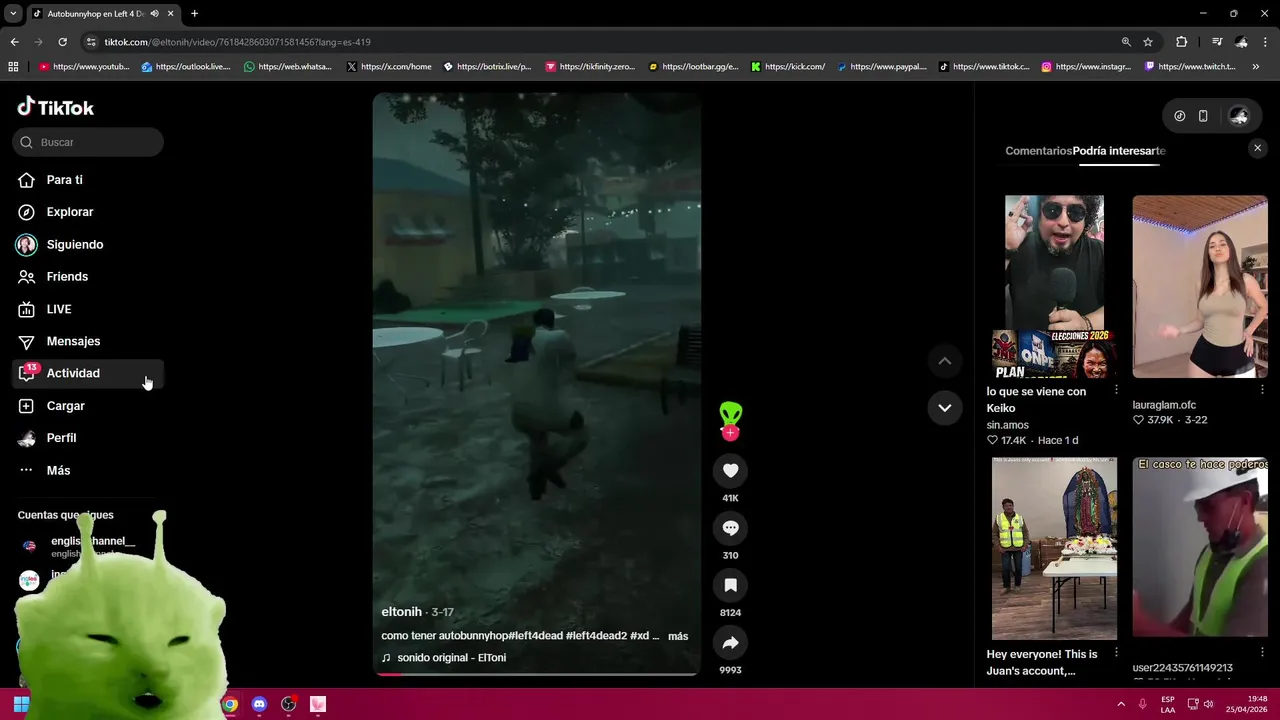The height and width of the screenshot is (720, 1280).
Task: Click the TikTok logo
Action: point(56,107)
